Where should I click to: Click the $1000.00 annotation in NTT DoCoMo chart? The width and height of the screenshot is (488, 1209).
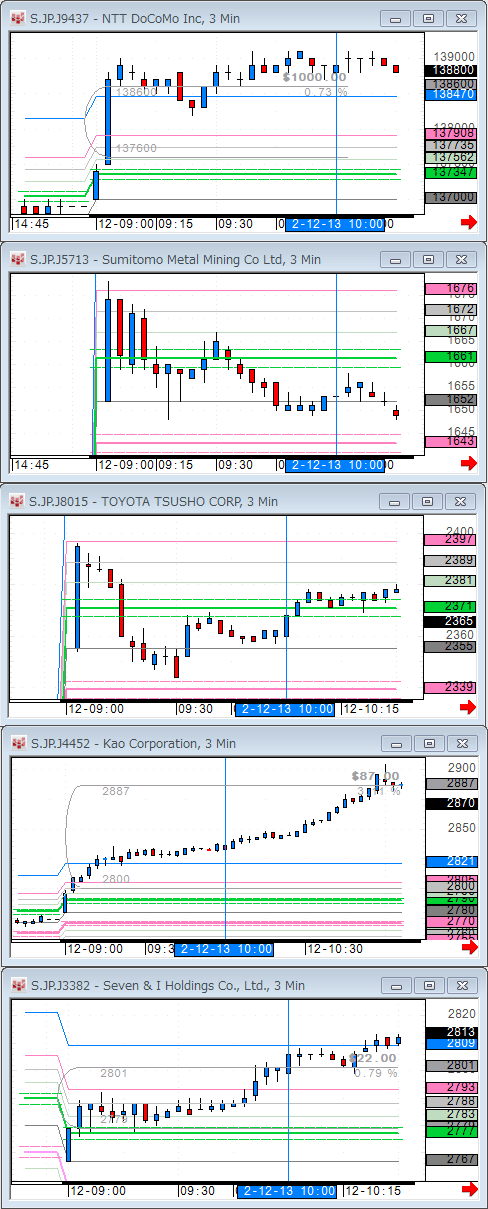(x=314, y=77)
